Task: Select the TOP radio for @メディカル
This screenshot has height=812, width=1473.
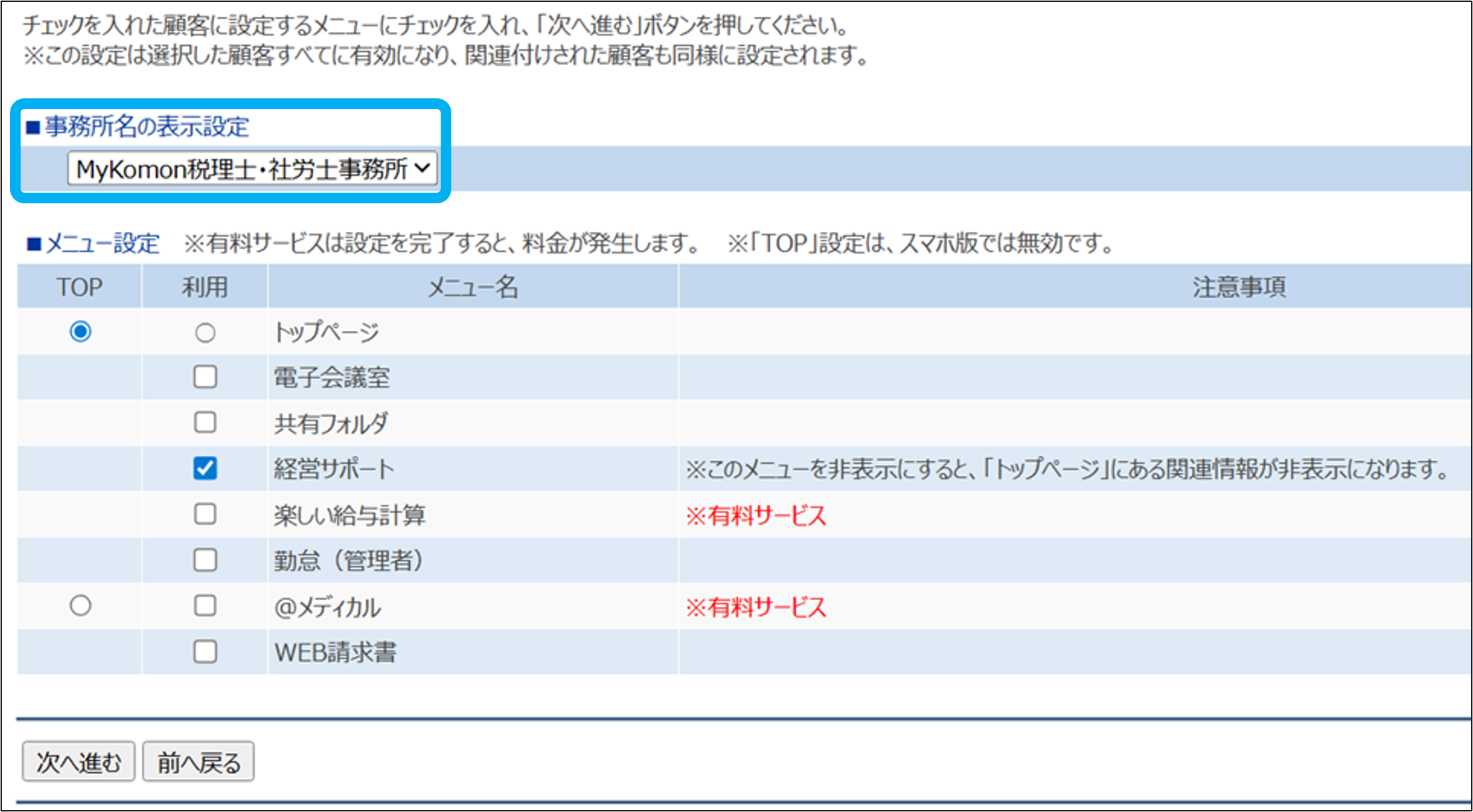Action: [x=80, y=605]
